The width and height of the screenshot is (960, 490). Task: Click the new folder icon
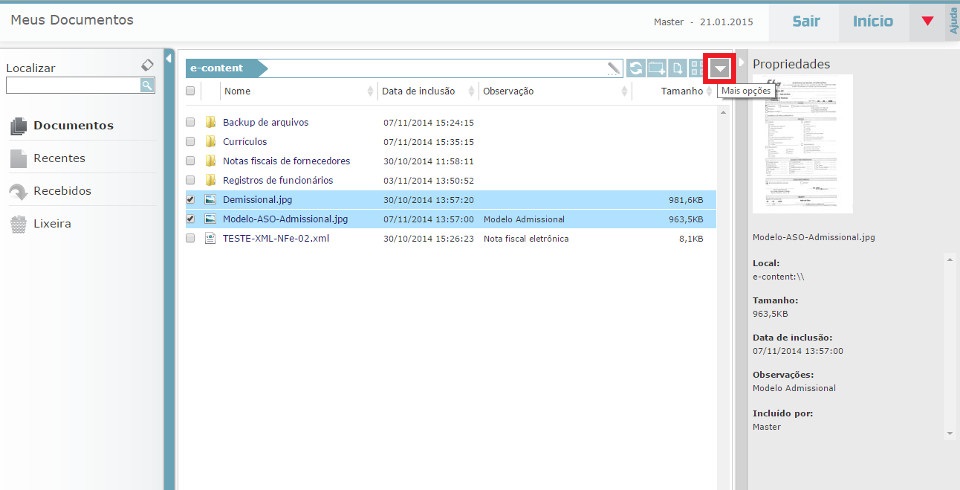tap(657, 68)
